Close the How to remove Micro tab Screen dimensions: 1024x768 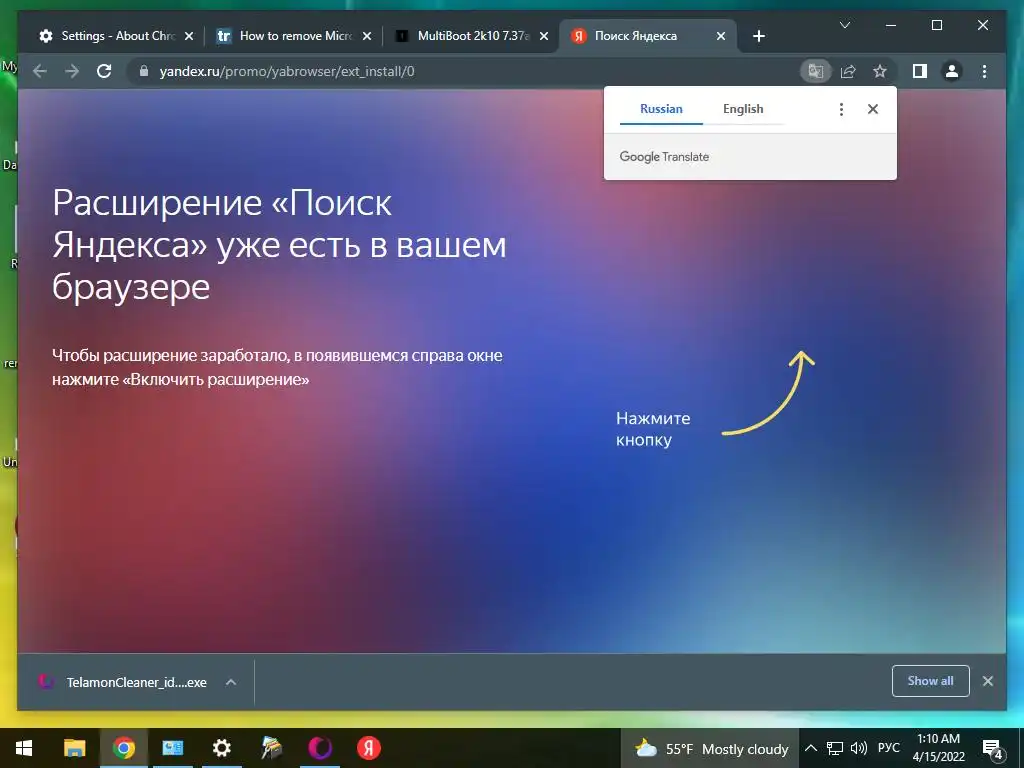coord(366,36)
